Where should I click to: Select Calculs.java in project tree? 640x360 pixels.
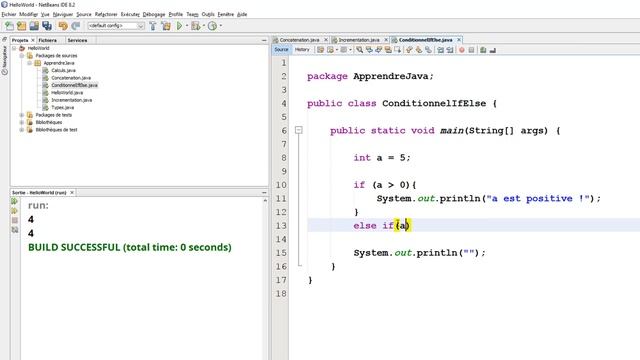(x=63, y=71)
